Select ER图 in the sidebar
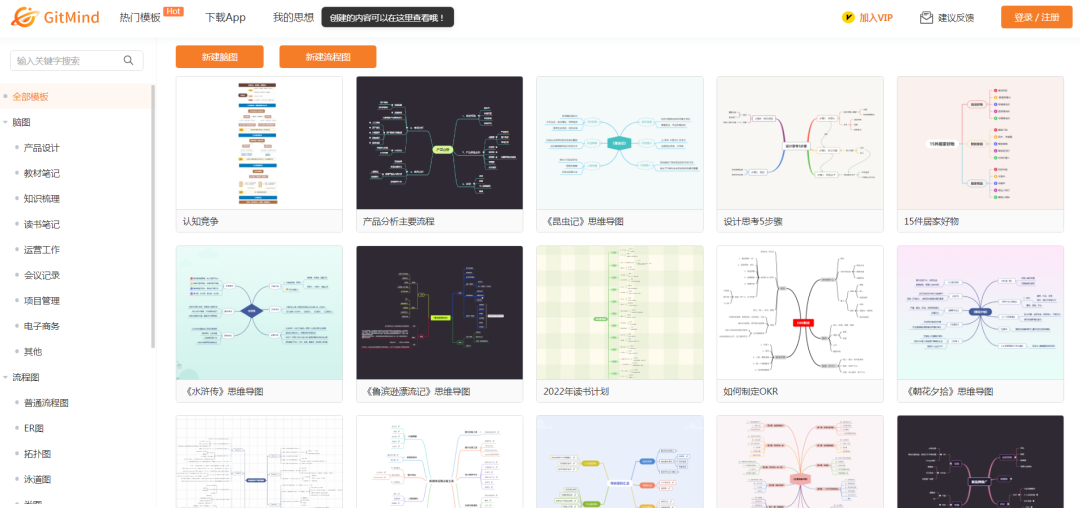This screenshot has height=508, width=1080. coord(34,428)
